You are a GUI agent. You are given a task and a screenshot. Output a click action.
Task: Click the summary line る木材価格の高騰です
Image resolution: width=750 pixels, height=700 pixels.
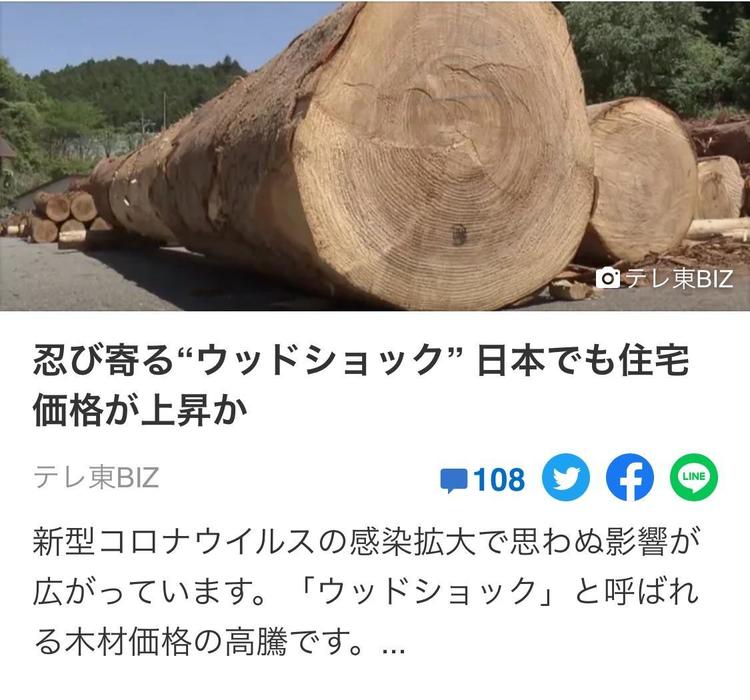pos(199,643)
